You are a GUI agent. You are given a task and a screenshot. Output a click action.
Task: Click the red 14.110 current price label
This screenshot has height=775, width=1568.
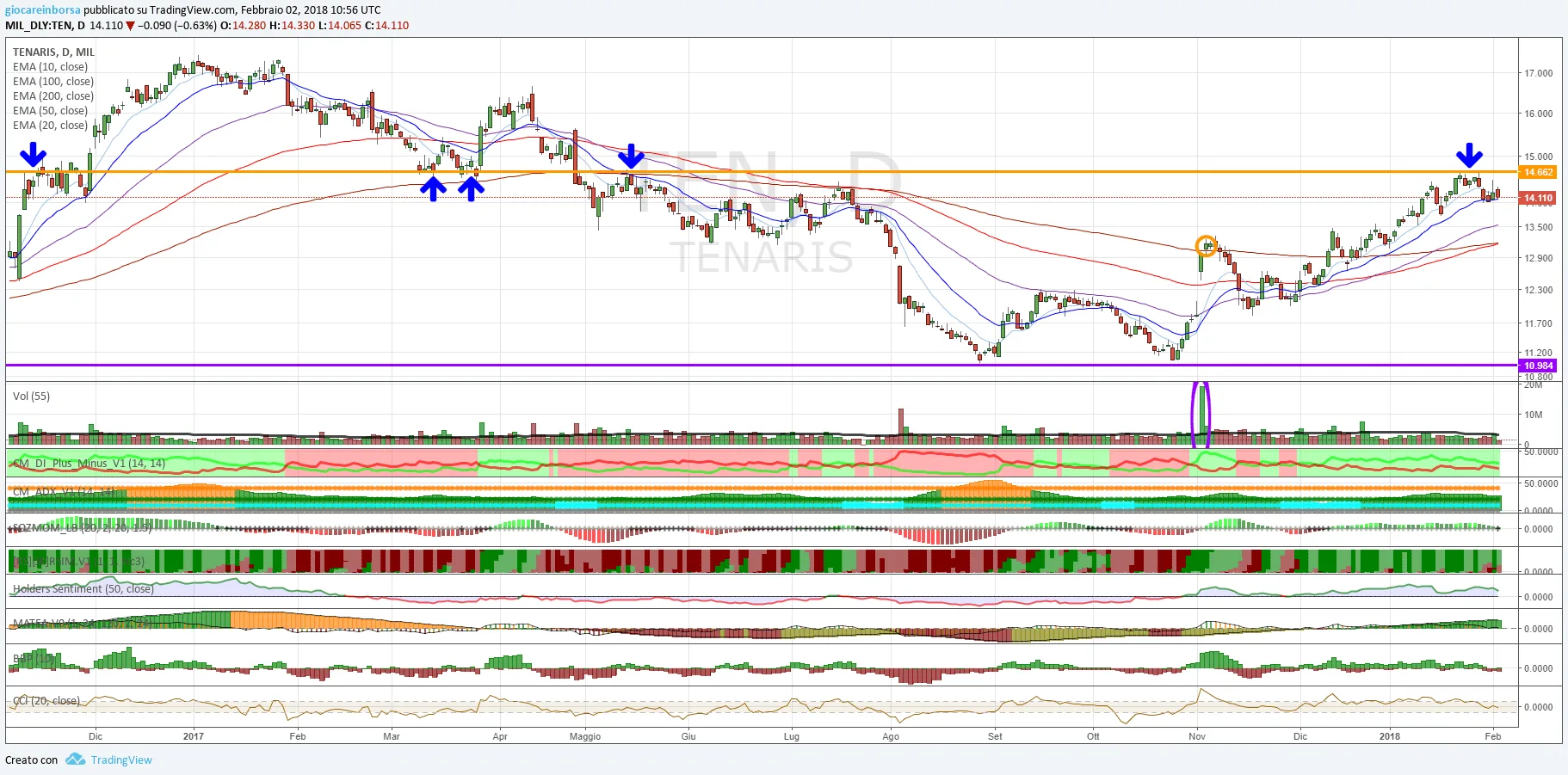[x=1539, y=198]
